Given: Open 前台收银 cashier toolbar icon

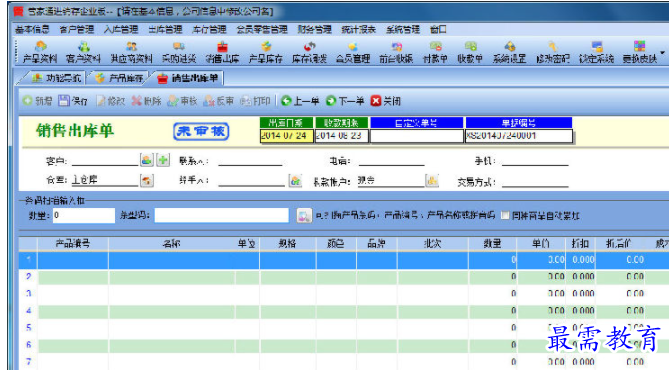Looking at the screenshot, I should tap(396, 52).
